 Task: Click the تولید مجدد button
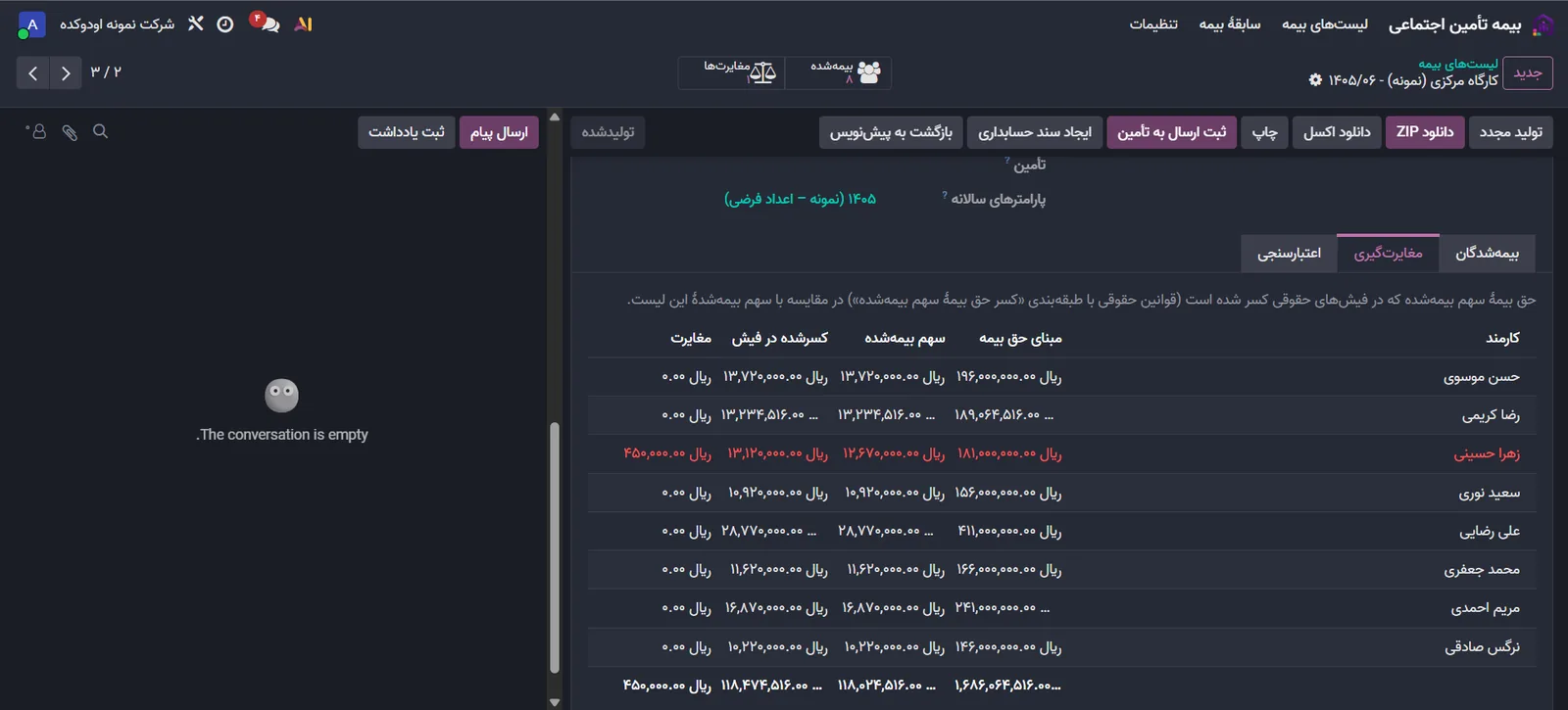coord(1510,132)
